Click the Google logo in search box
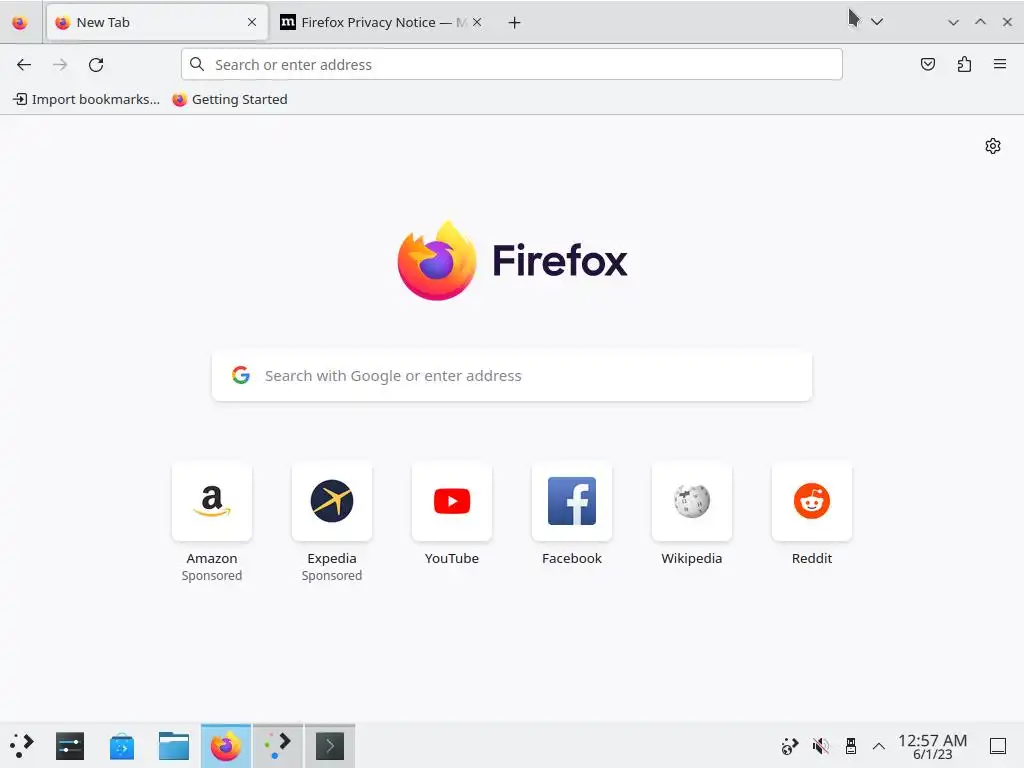1024x768 pixels. pos(241,375)
